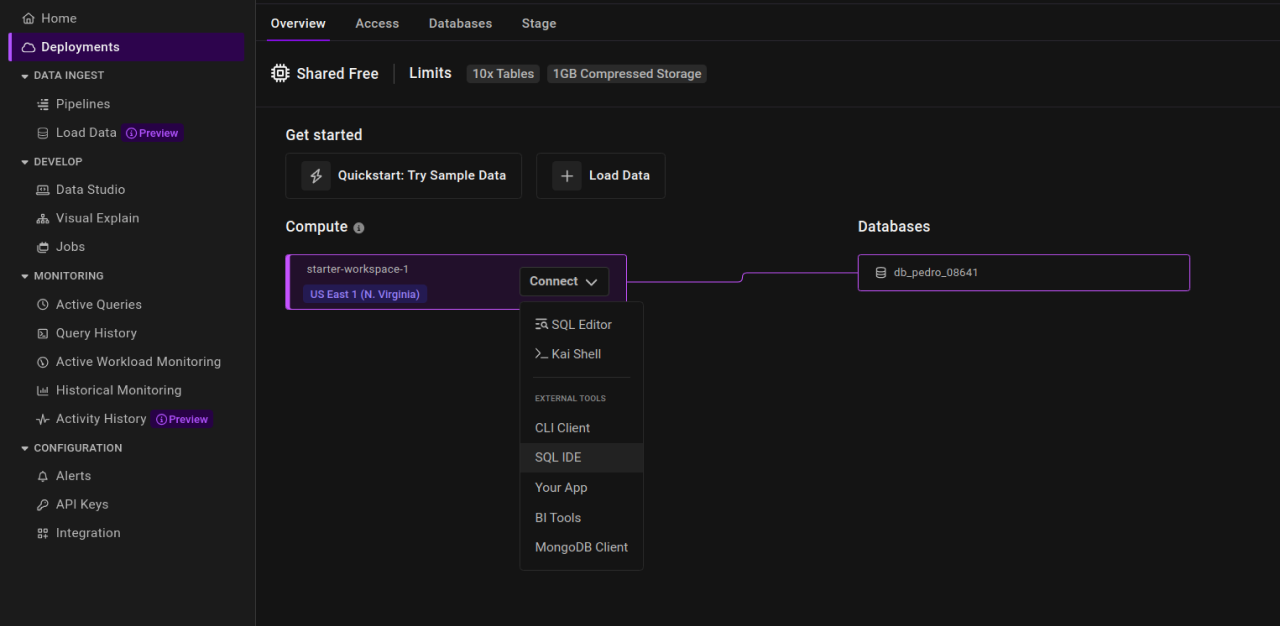The image size is (1280, 626).
Task: Switch to the Access tab
Action: click(377, 23)
